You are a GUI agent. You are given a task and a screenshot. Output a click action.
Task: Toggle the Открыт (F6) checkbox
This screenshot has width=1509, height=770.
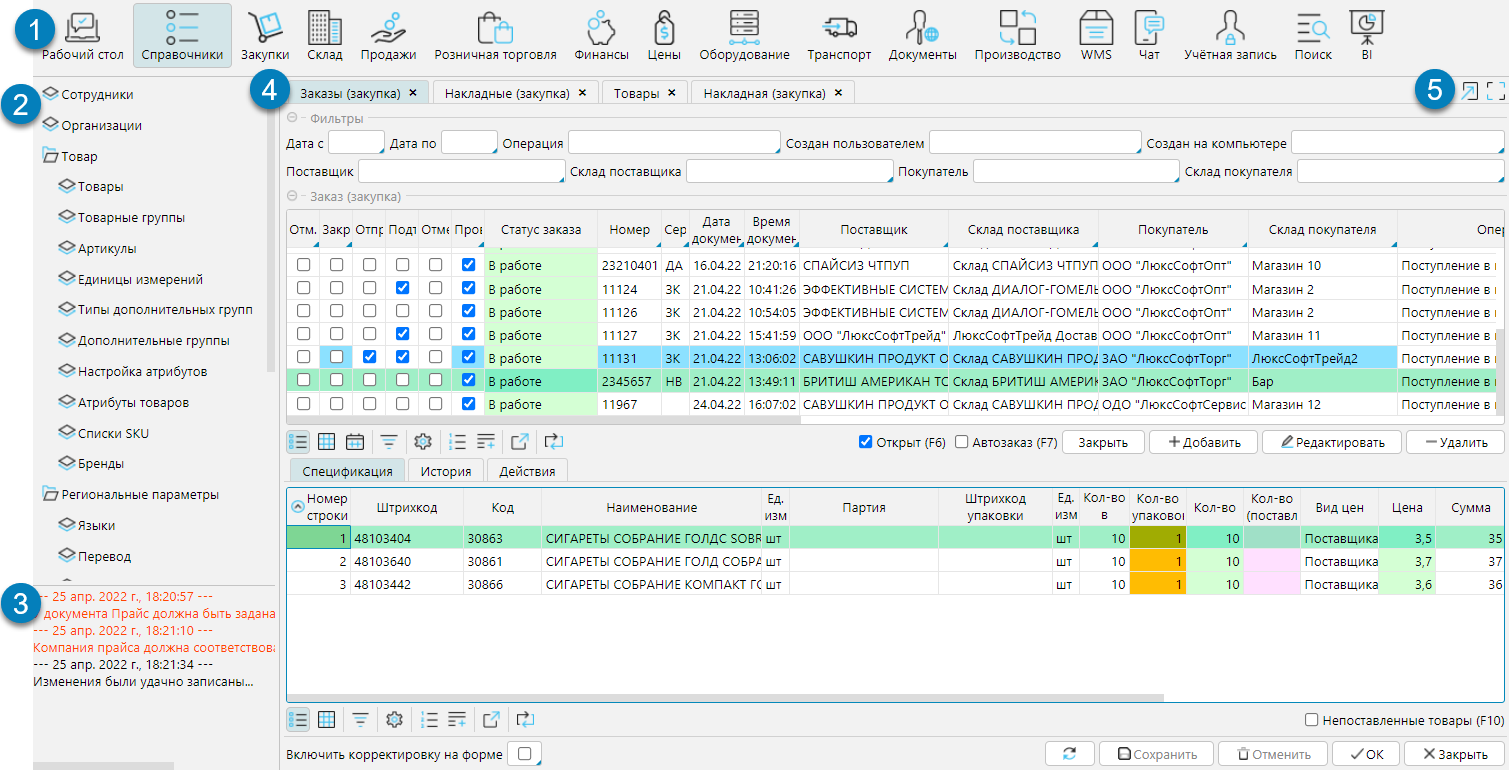[866, 442]
